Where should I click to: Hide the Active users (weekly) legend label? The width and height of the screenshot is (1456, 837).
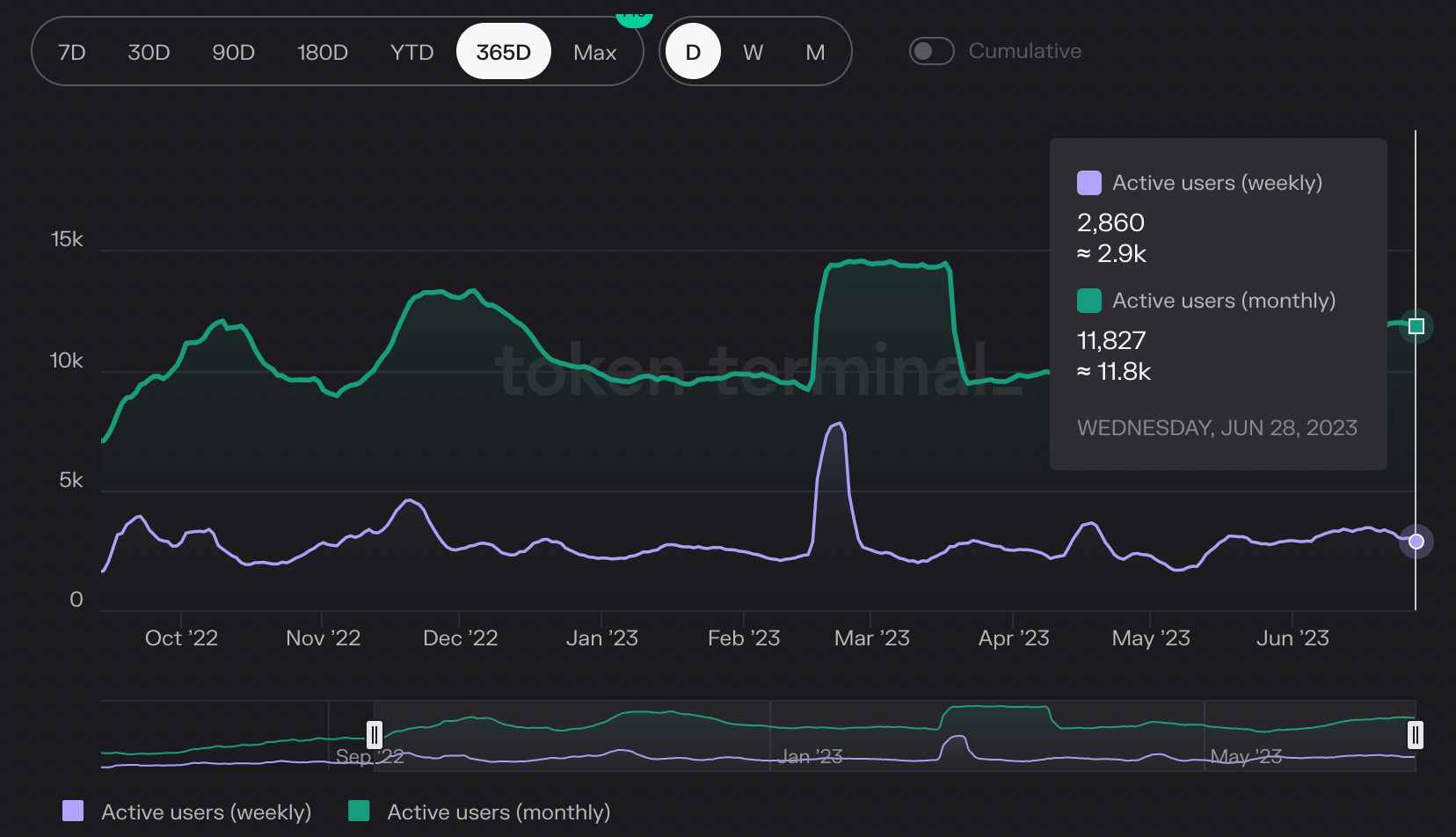tap(206, 812)
